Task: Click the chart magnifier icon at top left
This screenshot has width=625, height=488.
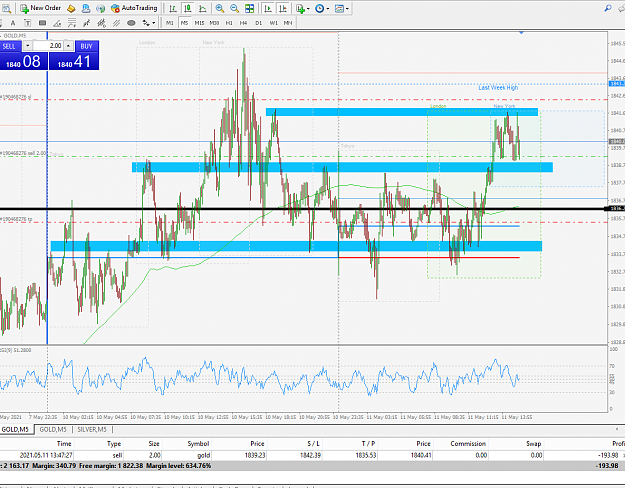Action: (6, 8)
